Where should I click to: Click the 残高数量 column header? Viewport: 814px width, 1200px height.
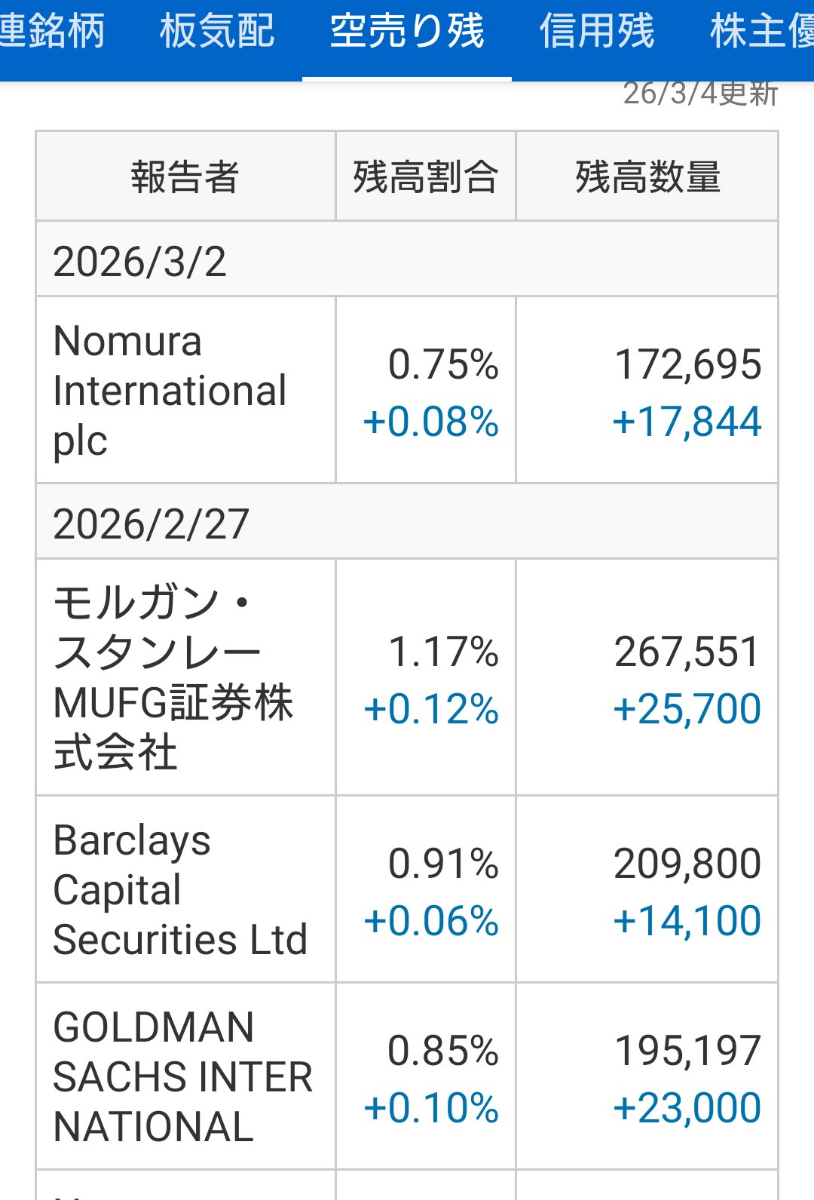[x=647, y=177]
